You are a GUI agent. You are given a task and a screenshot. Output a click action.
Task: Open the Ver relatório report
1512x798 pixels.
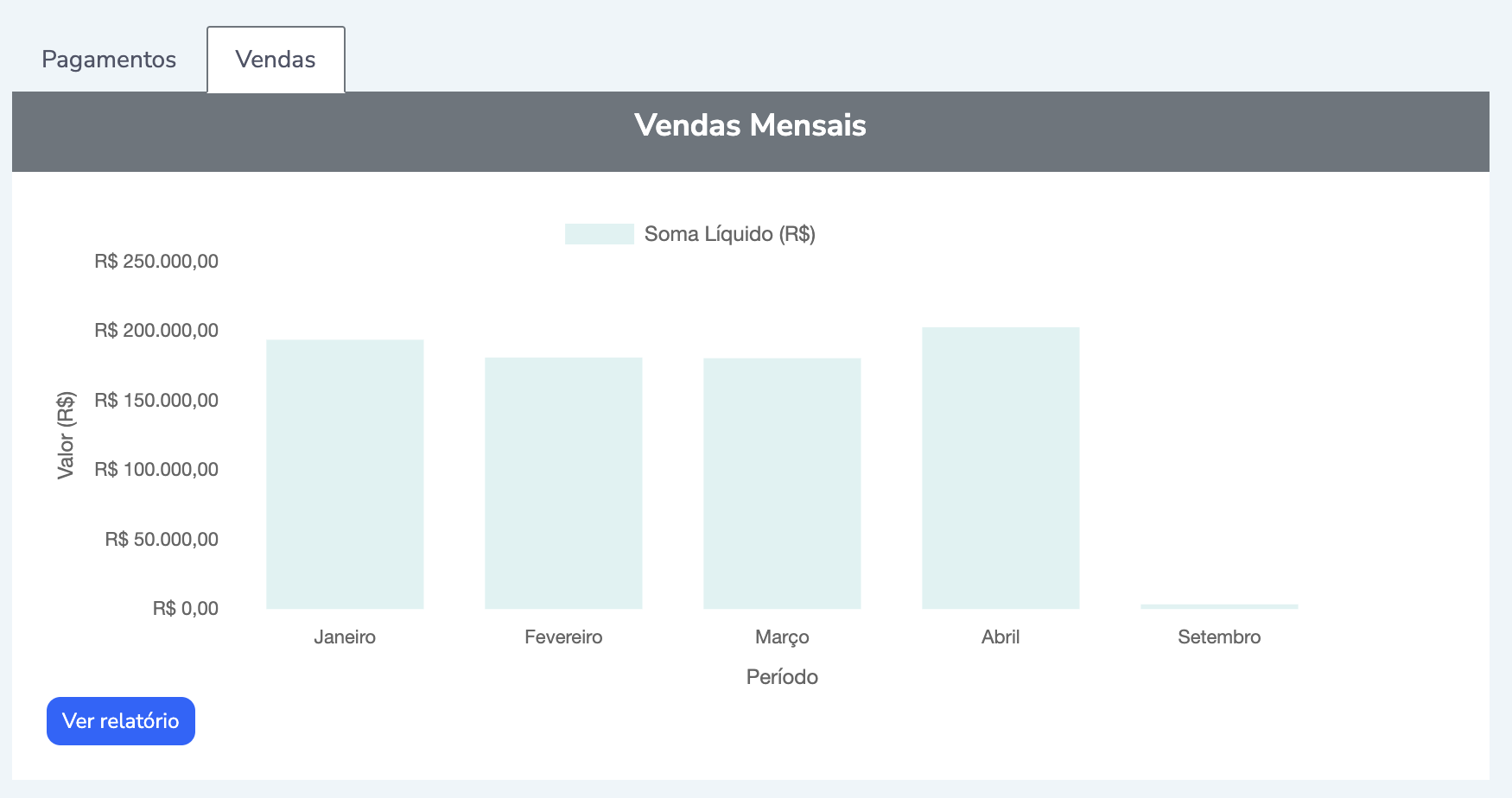click(x=121, y=721)
